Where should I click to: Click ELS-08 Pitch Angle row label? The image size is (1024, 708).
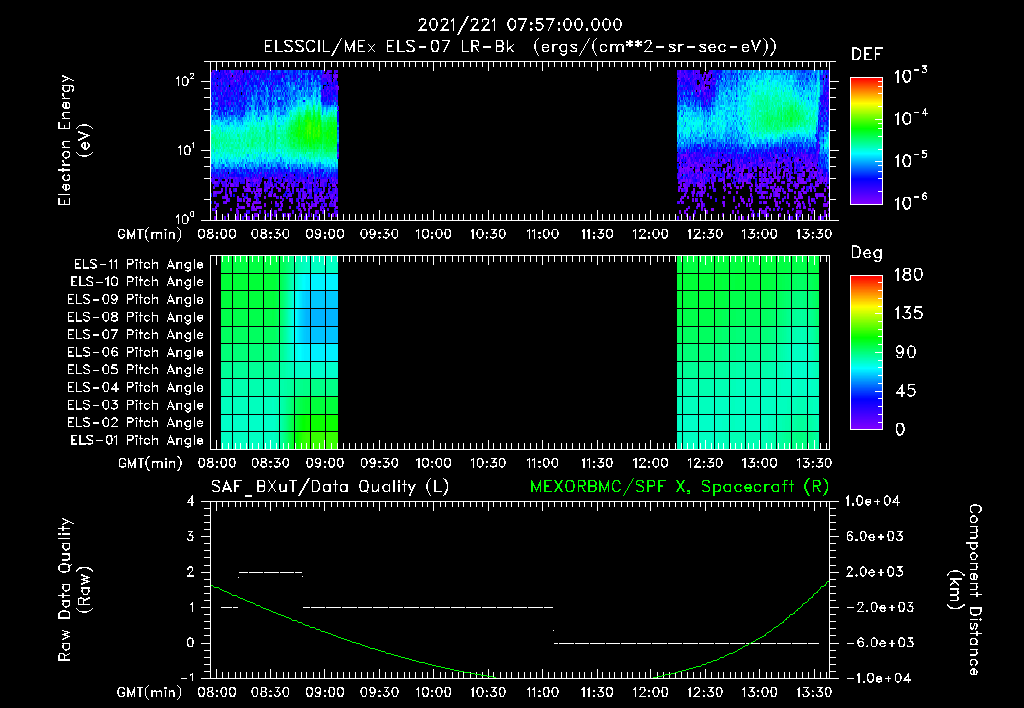point(136,317)
